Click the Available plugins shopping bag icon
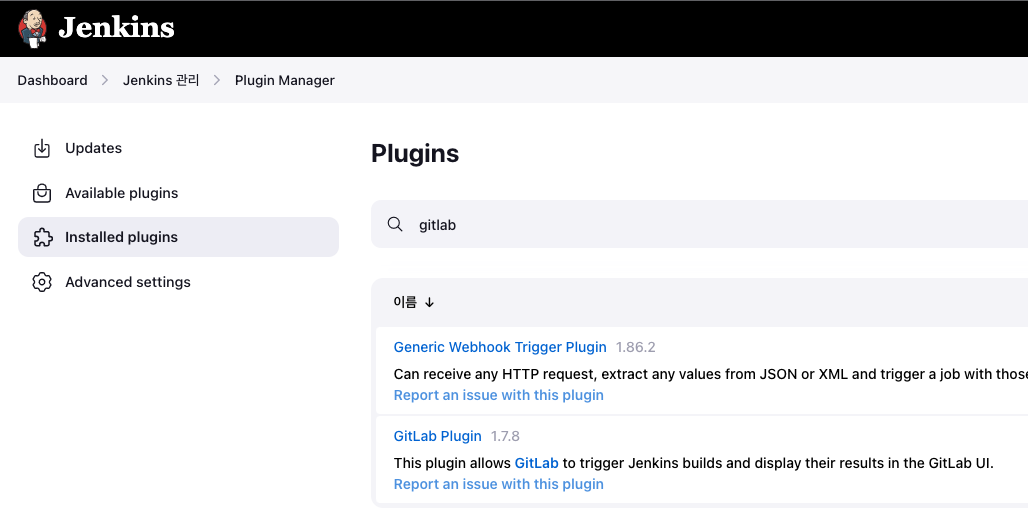Screen dimensions: 1028x511 click(x=42, y=193)
